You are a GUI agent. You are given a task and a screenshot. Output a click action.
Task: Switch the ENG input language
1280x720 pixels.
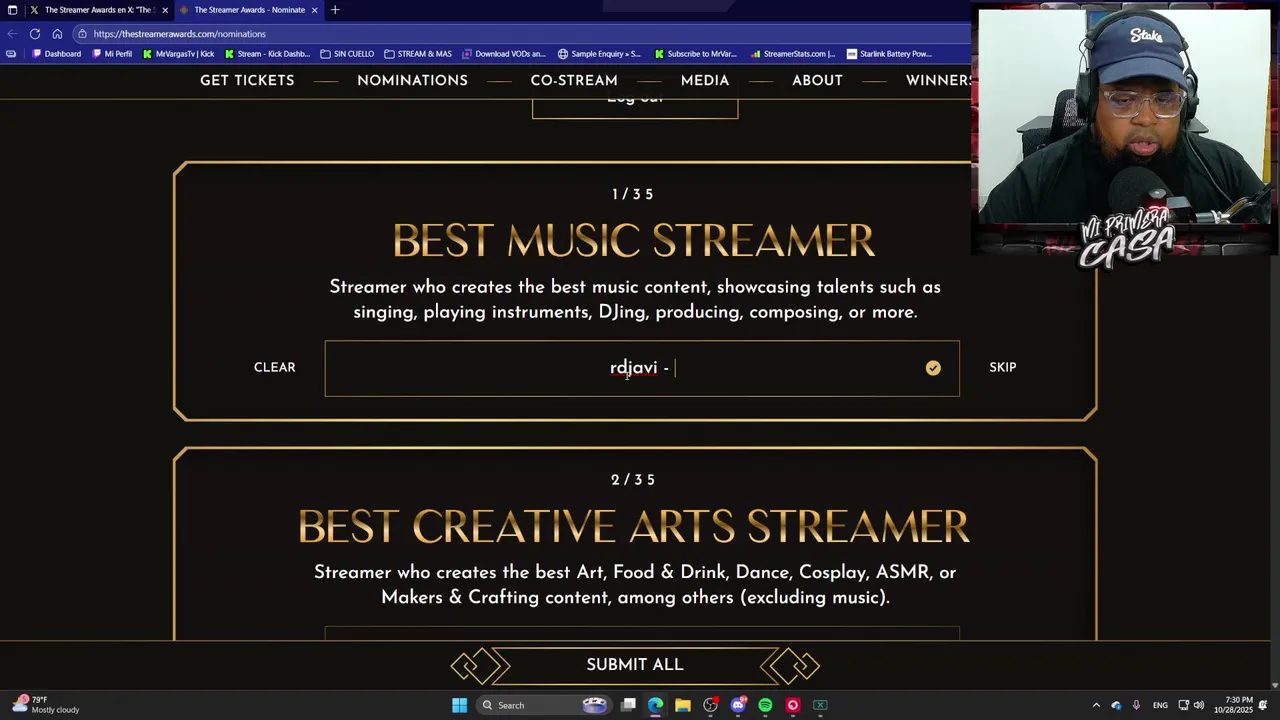click(x=1160, y=705)
